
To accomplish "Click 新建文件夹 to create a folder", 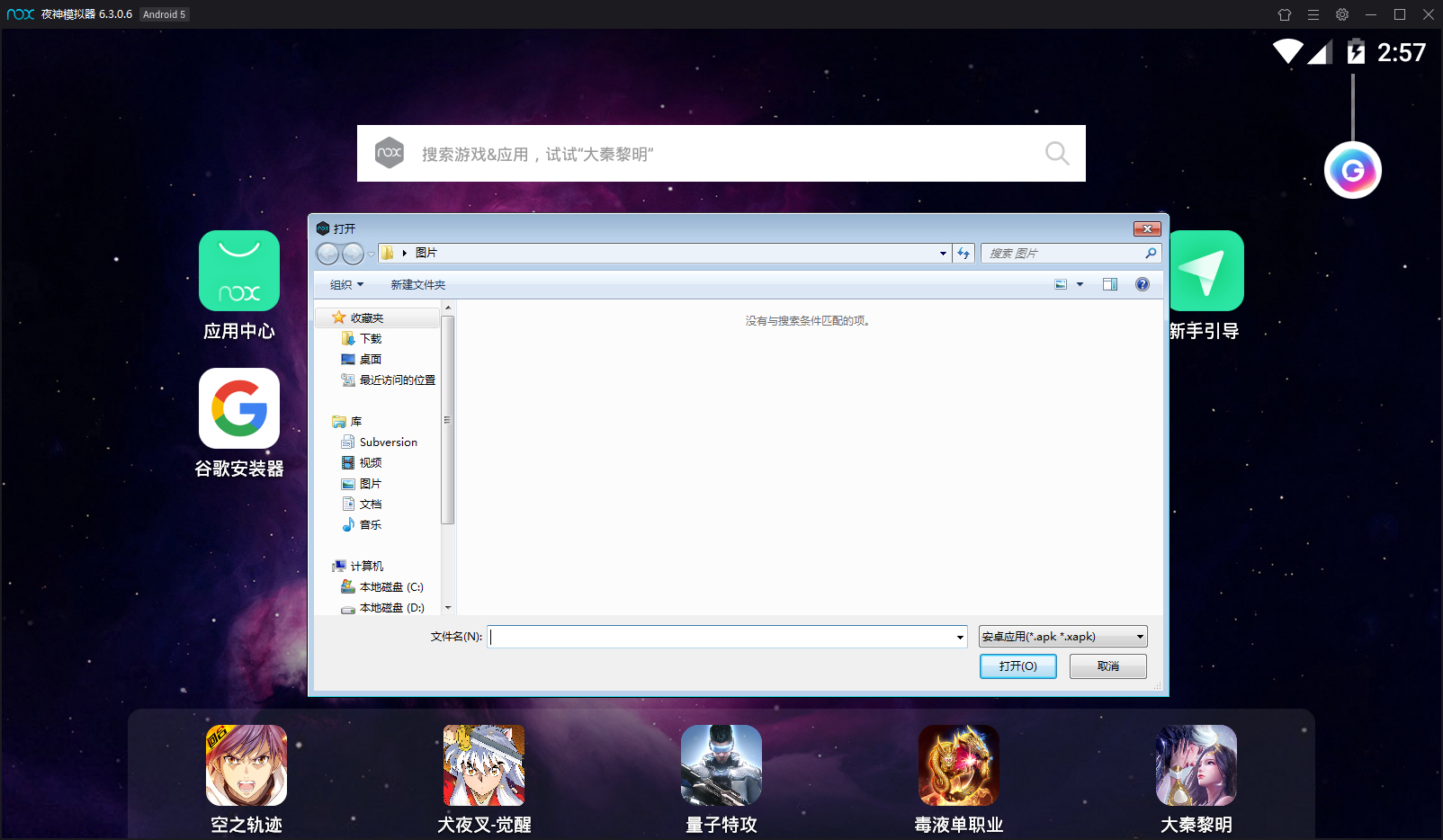I will [418, 283].
